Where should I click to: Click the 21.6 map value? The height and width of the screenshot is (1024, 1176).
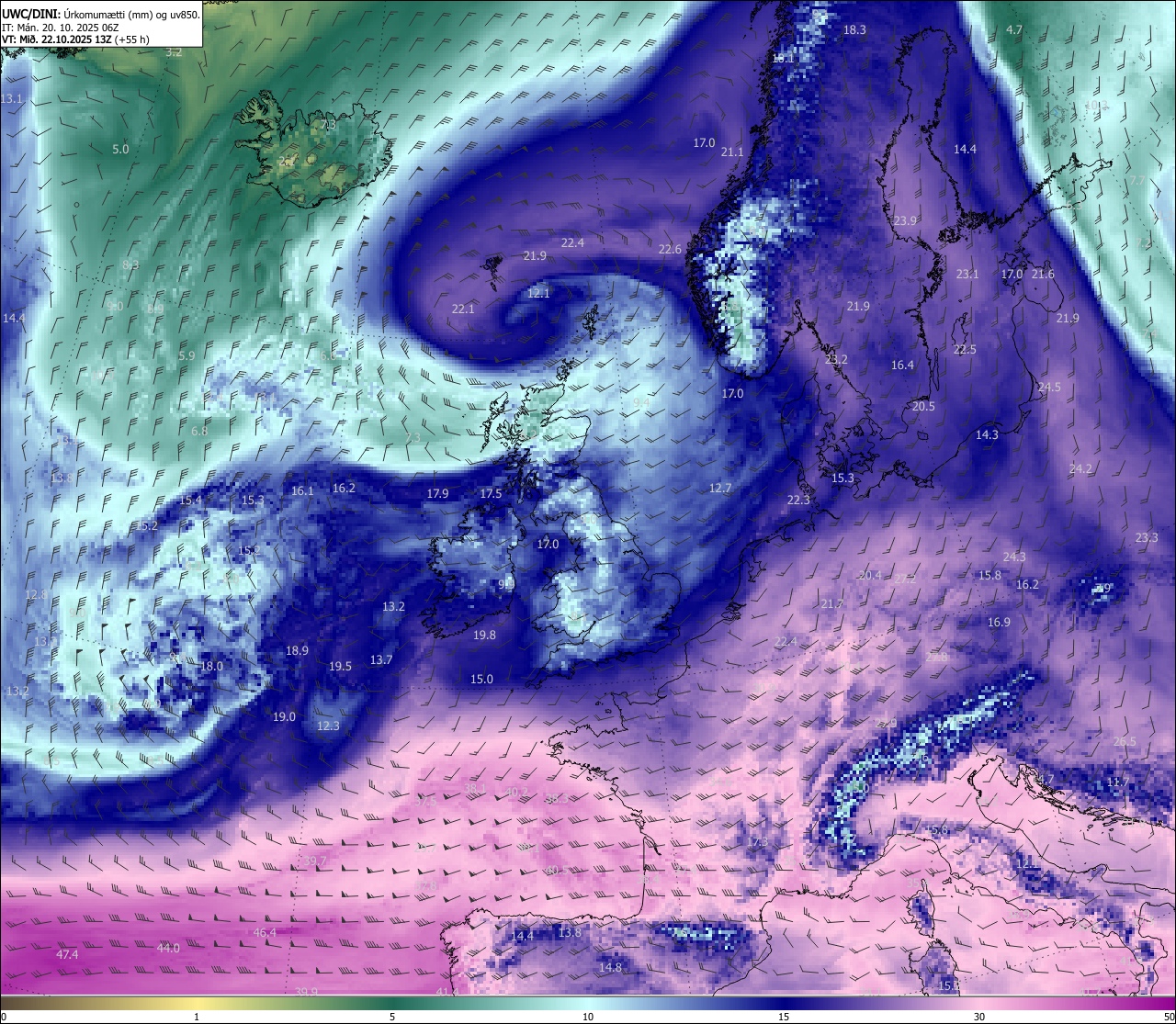tap(1043, 275)
